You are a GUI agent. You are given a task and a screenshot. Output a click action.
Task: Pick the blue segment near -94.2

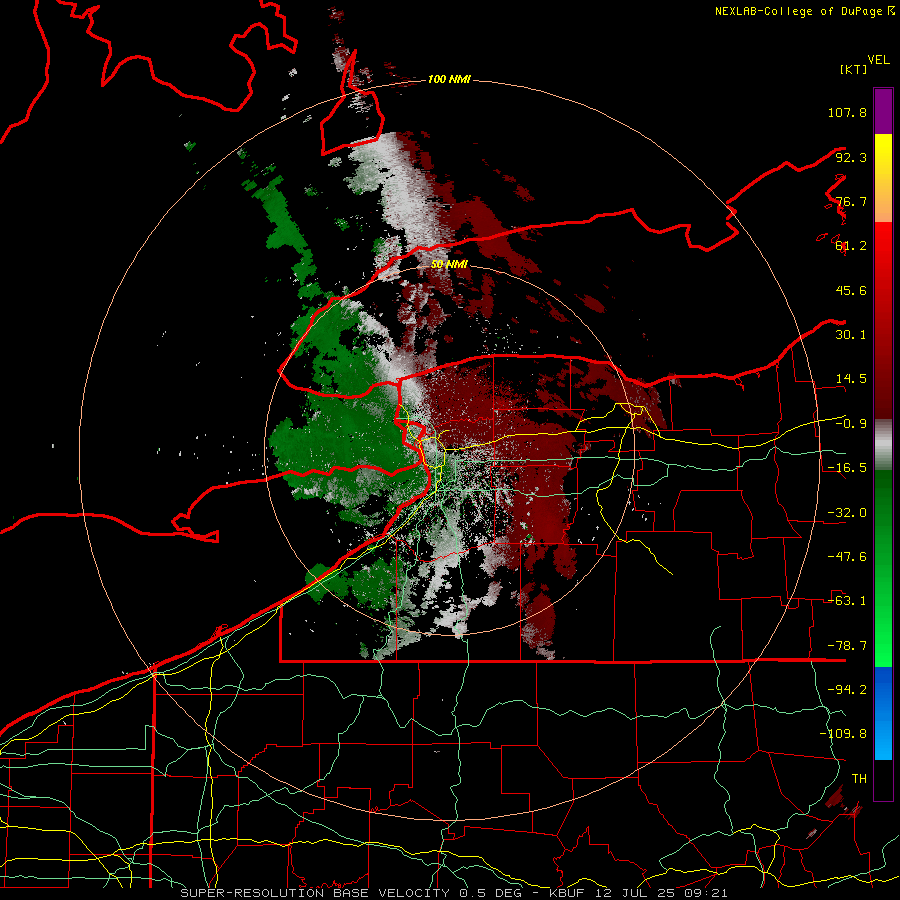(x=883, y=713)
